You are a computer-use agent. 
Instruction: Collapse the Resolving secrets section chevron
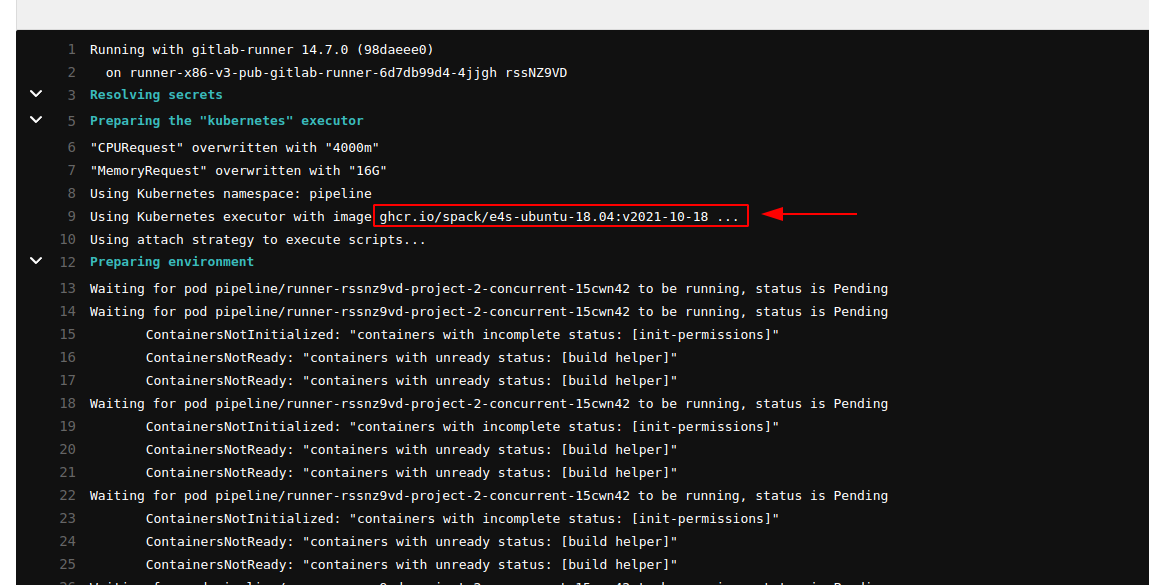pos(36,94)
